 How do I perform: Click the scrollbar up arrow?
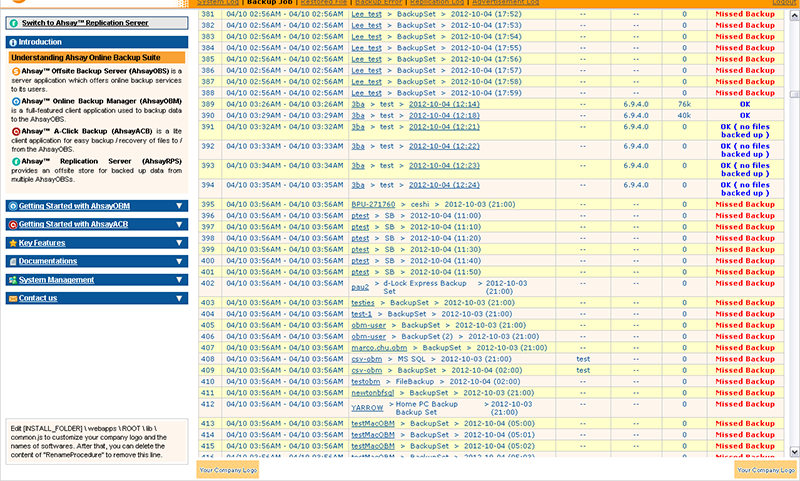[x=794, y=16]
